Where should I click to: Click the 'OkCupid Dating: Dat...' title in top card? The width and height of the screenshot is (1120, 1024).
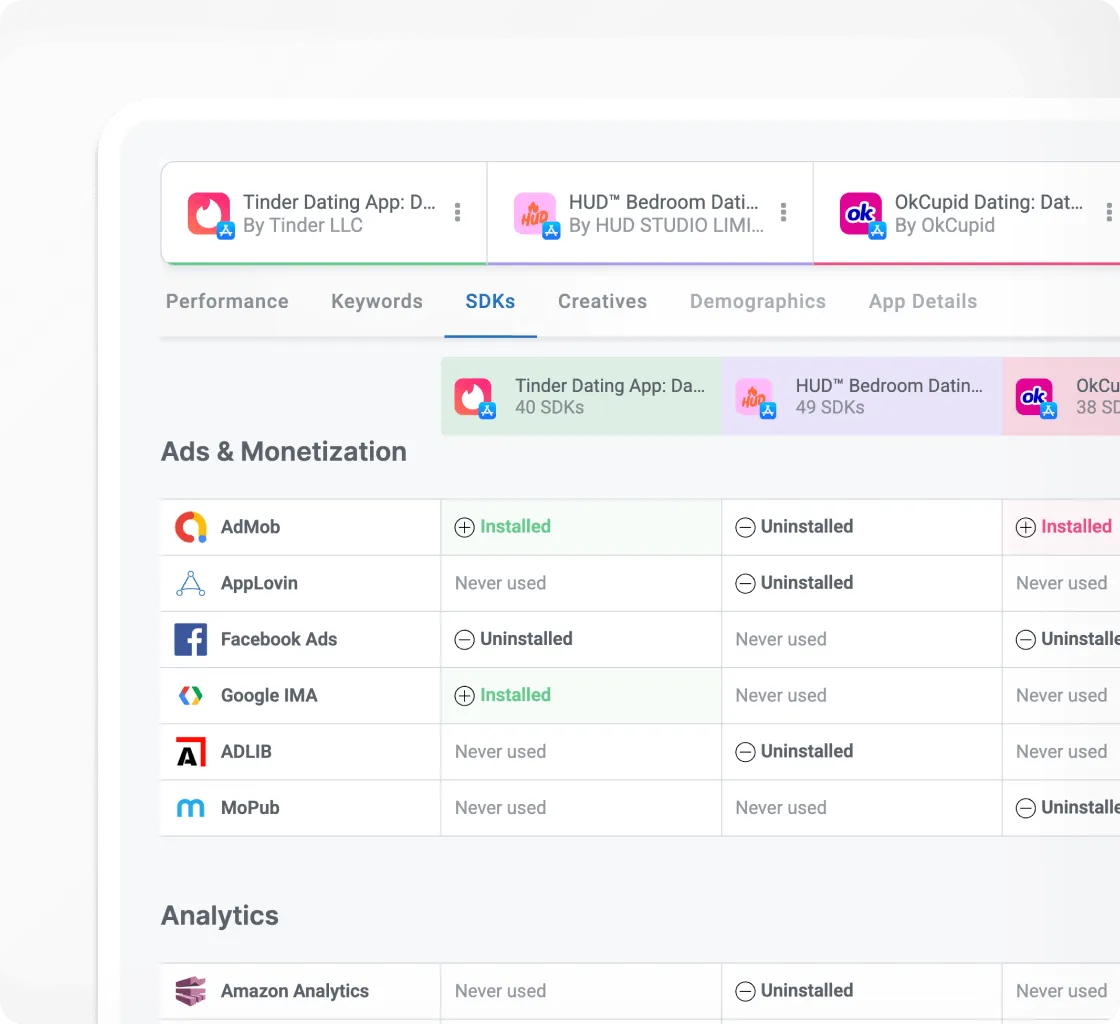[x=989, y=202]
